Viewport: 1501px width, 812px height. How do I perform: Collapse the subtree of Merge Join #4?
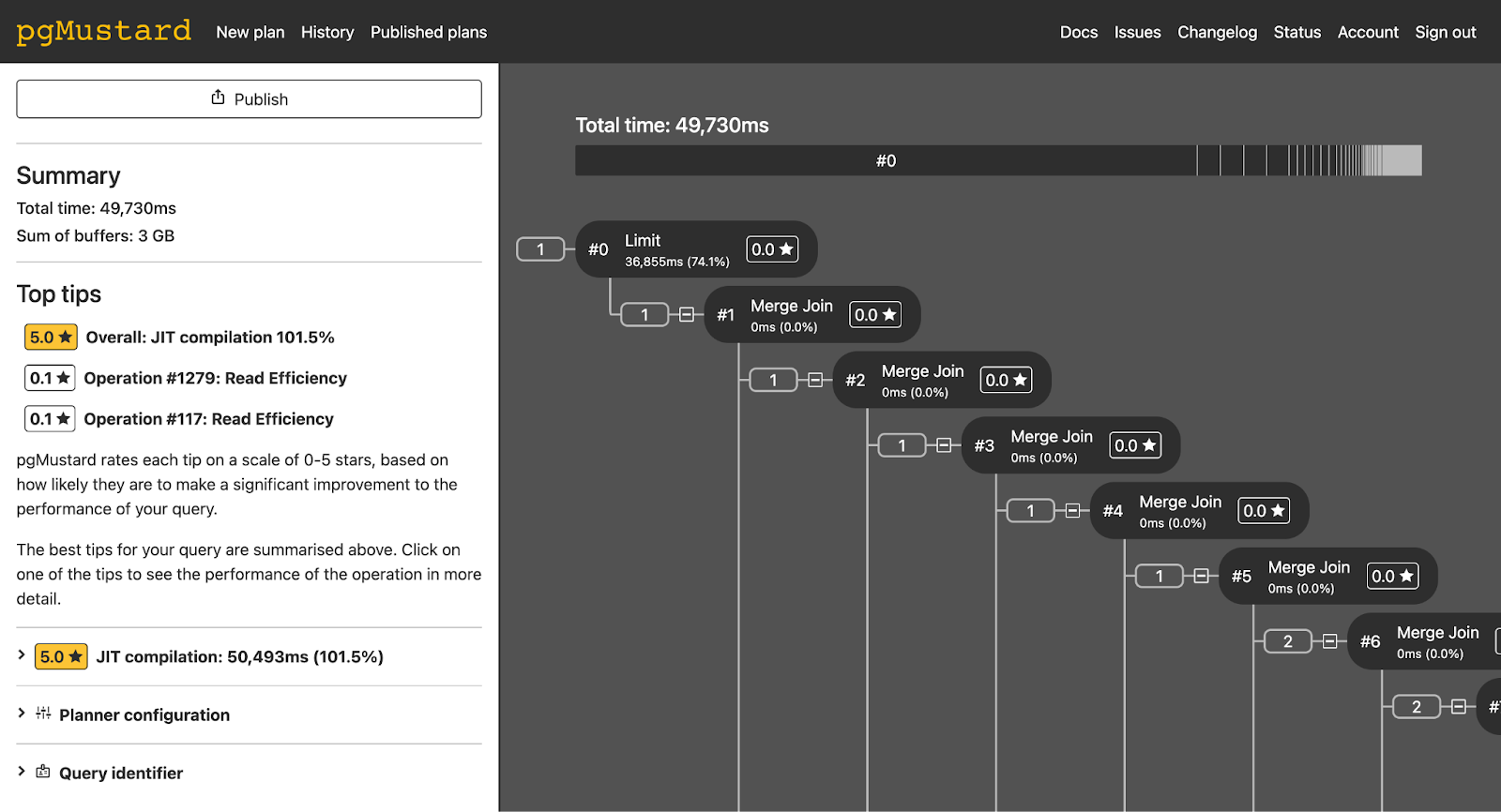pyautogui.click(x=1072, y=511)
